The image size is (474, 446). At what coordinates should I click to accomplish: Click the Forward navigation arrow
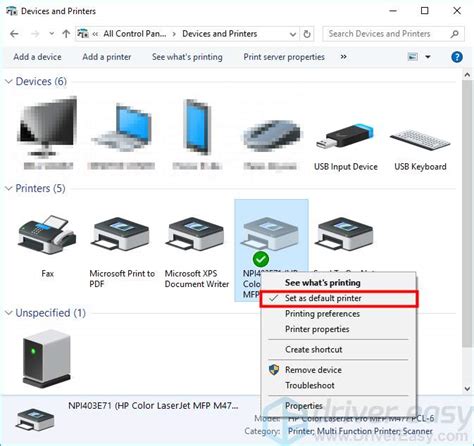(35, 34)
